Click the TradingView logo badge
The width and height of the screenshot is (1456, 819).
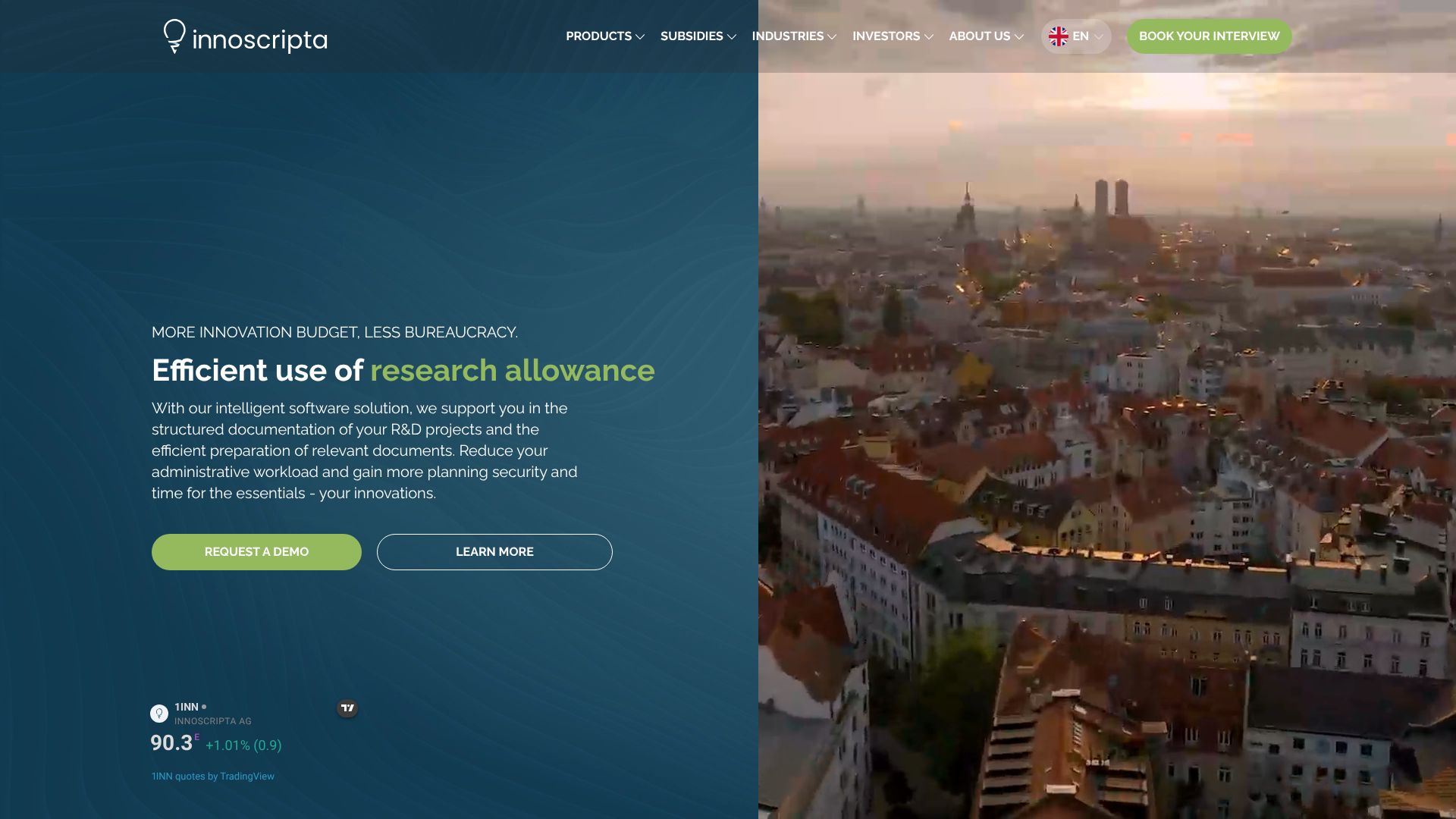(x=347, y=708)
